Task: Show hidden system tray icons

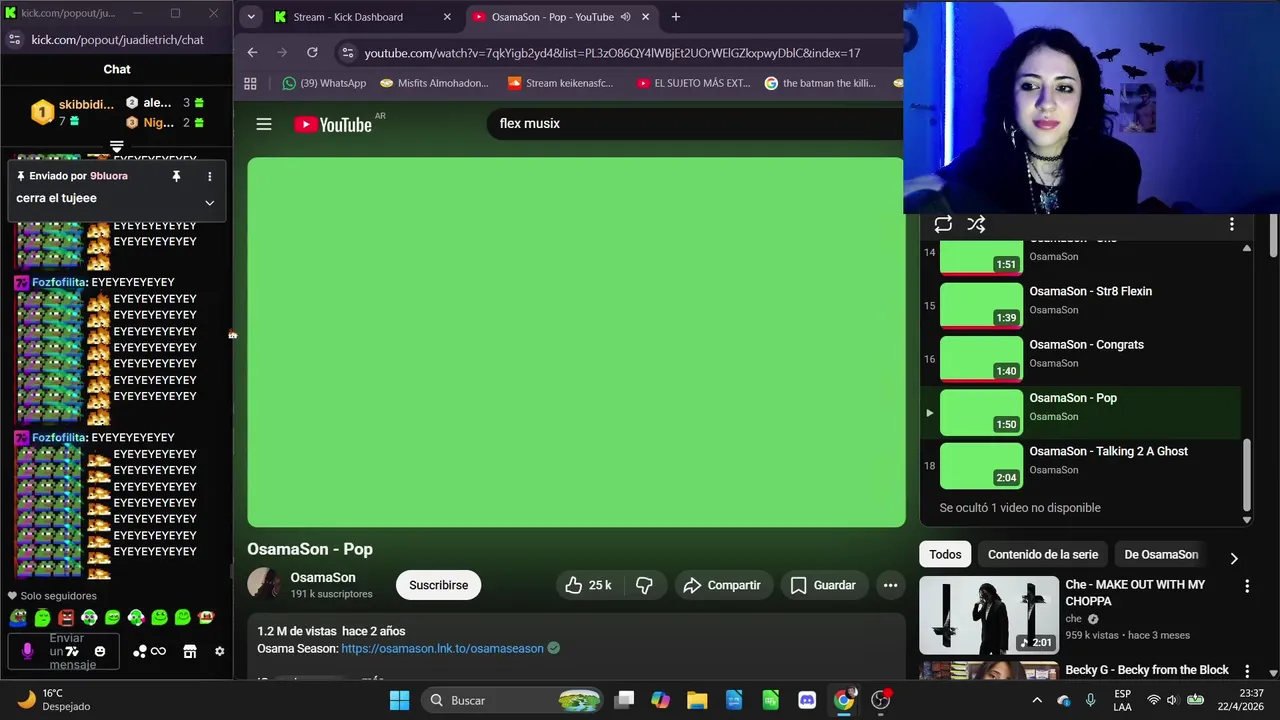Action: tap(1037, 700)
